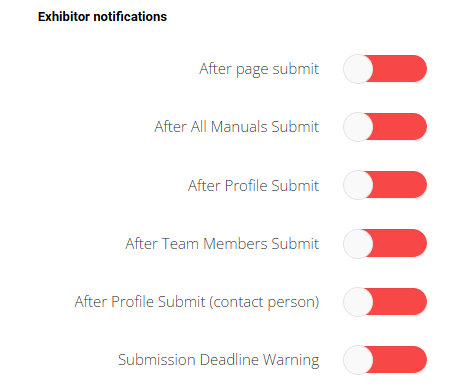Activate the Submission Deadline Warning toggle
The height and width of the screenshot is (387, 473).
pos(385,360)
